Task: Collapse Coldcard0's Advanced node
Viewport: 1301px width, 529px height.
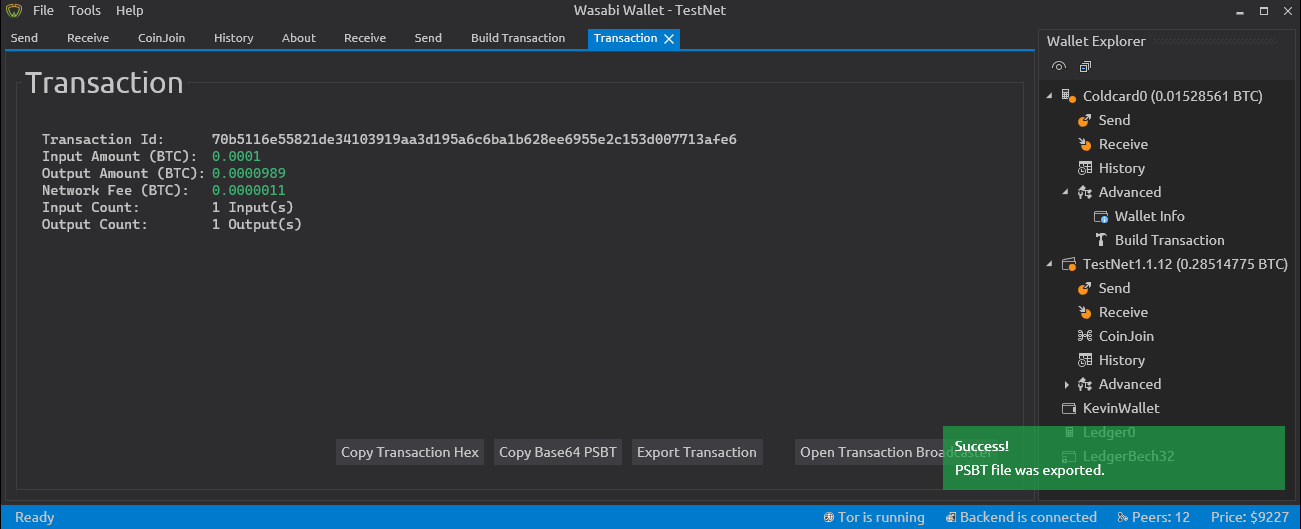Action: 1066,193
